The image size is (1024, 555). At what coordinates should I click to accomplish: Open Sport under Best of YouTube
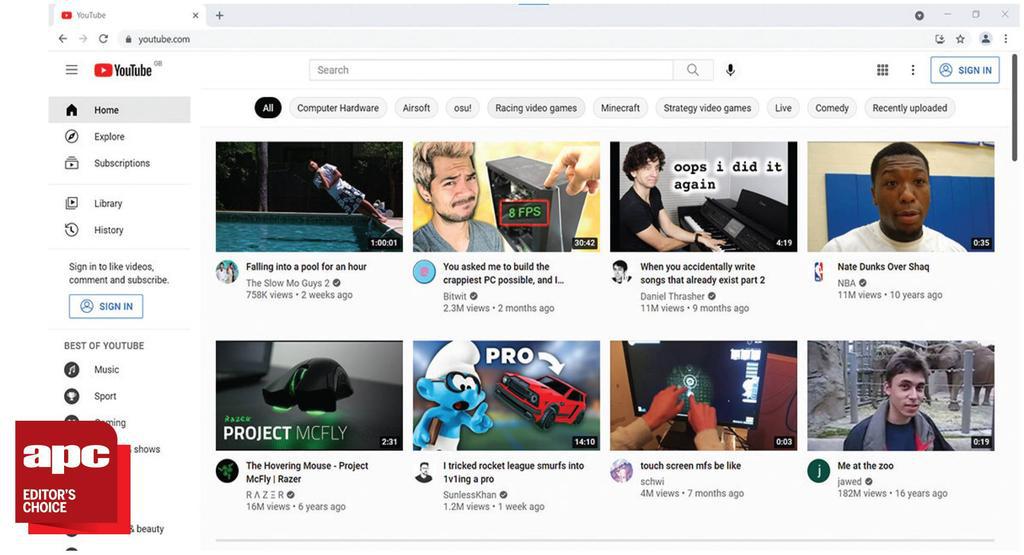click(x=120, y=396)
